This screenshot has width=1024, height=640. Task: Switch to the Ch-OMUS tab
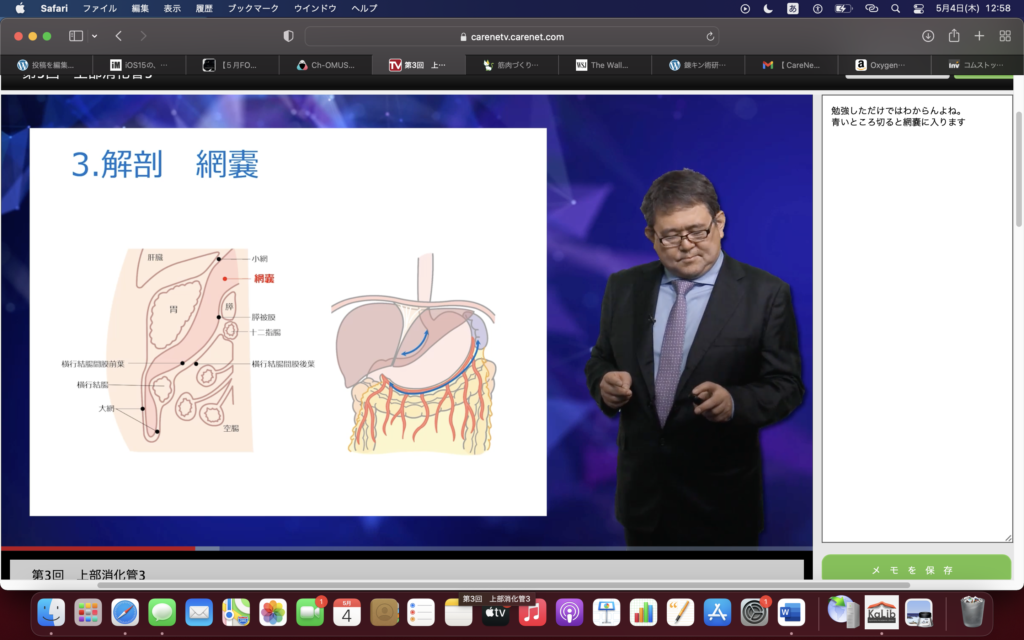(x=326, y=65)
